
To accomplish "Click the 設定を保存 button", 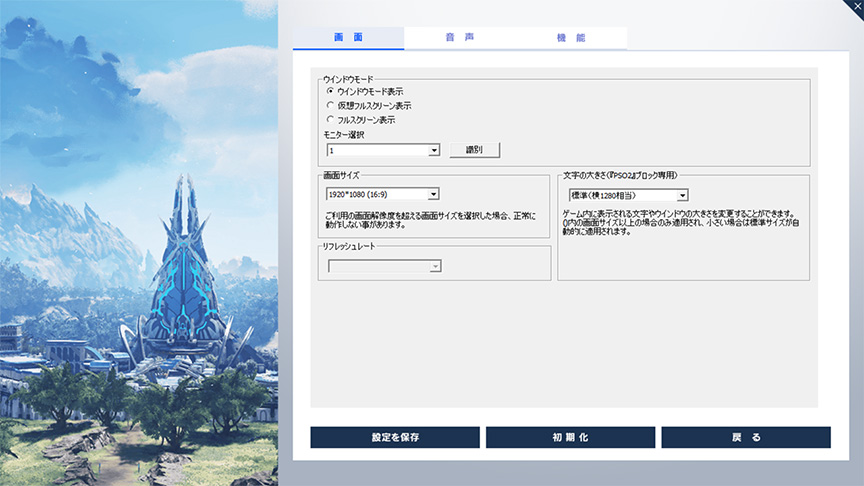I will (x=395, y=438).
